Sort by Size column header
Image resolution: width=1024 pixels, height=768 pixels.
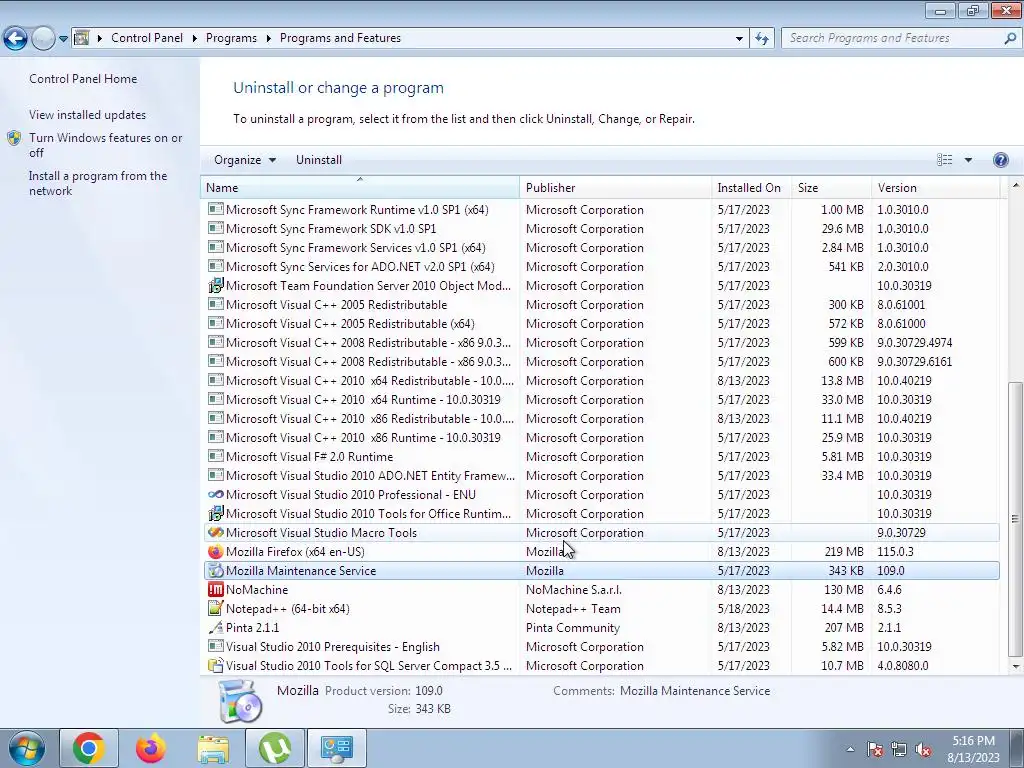coord(831,187)
